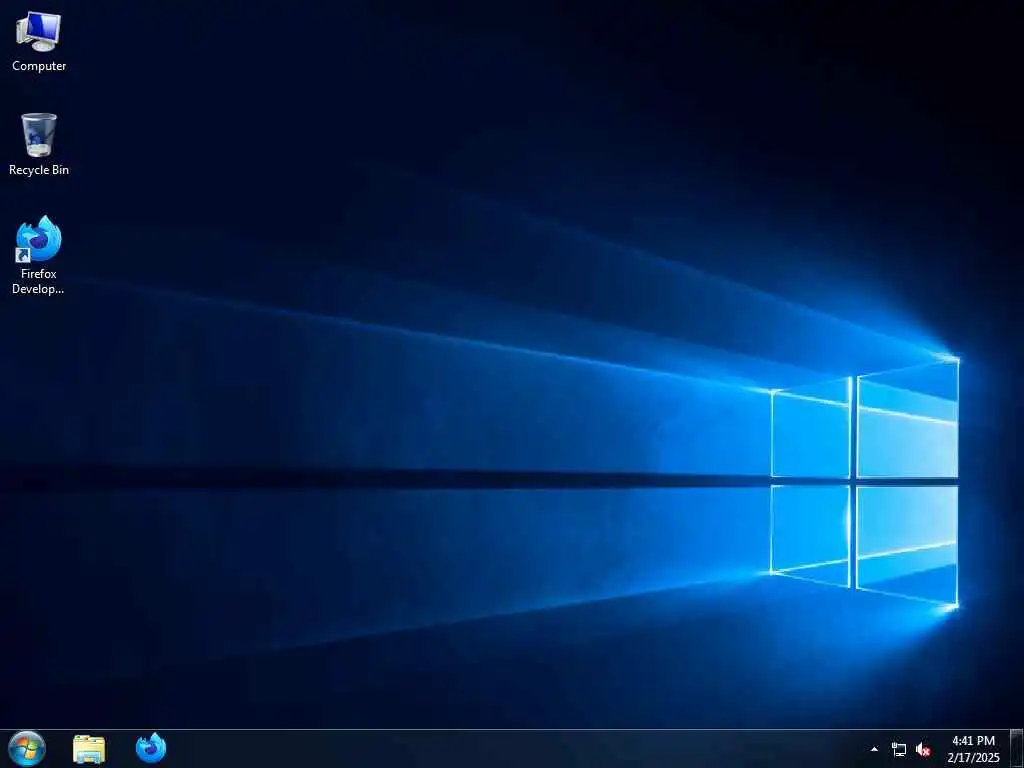
Task: Select the Firefox Developer Edition desktop shortcut
Action: click(x=39, y=255)
